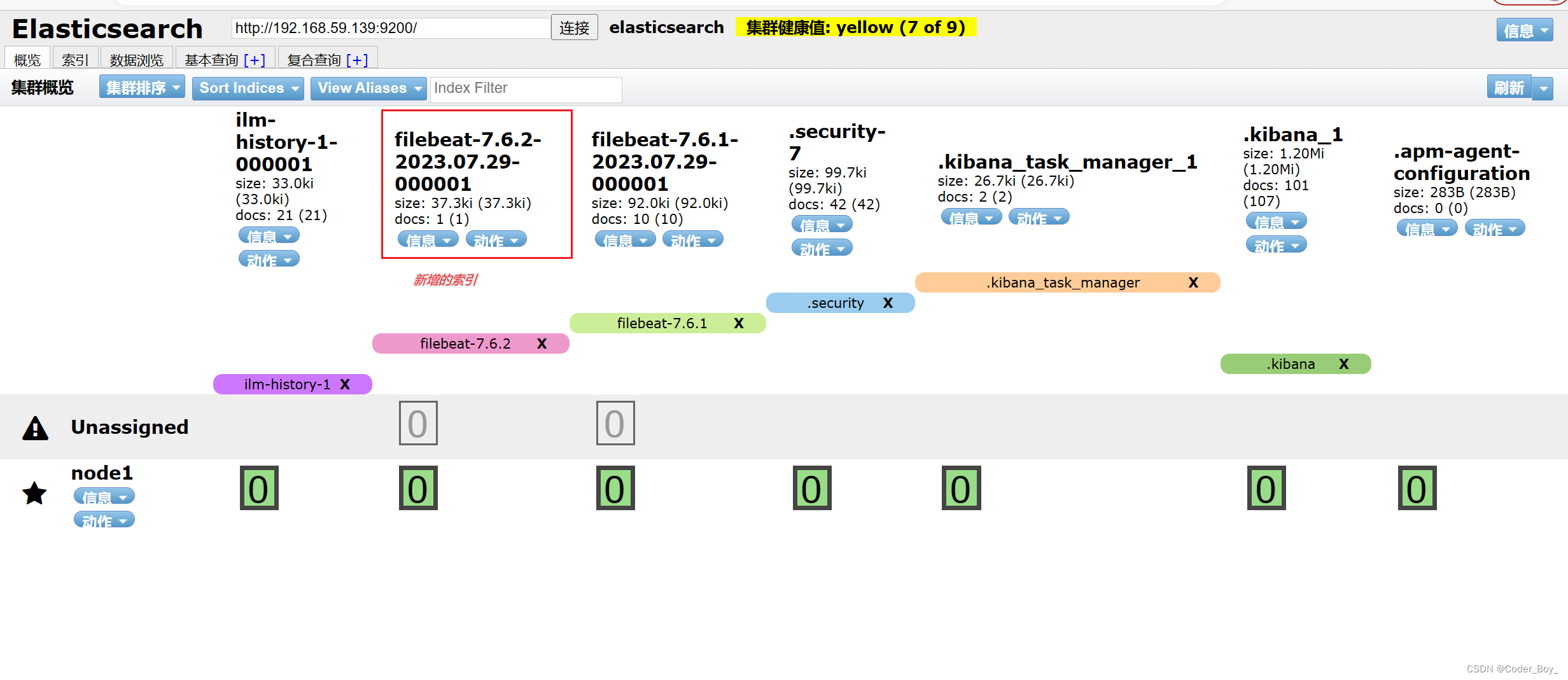Image resolution: width=1568 pixels, height=680 pixels.
Task: Click node1 shard 0 of ilm-history-1-000001
Action: point(259,488)
